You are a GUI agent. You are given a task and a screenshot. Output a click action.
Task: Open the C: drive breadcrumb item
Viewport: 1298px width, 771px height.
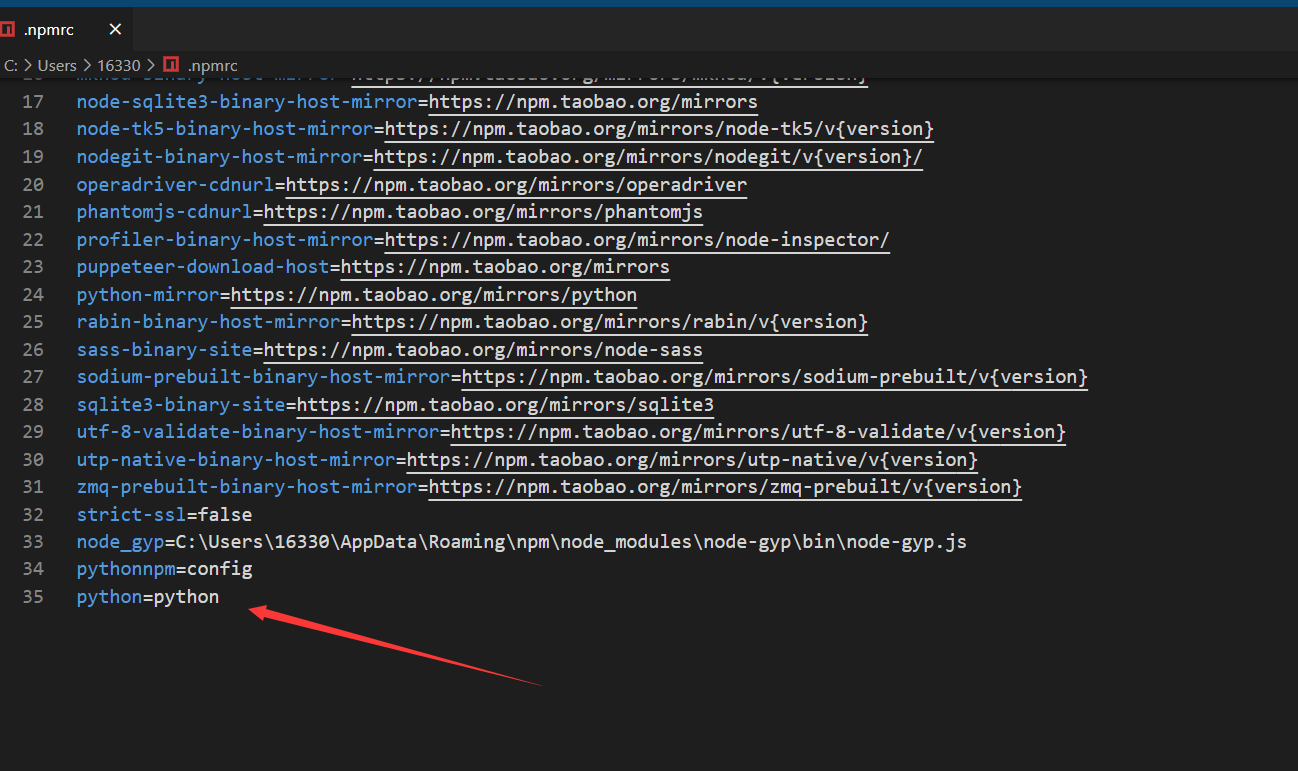(10, 65)
